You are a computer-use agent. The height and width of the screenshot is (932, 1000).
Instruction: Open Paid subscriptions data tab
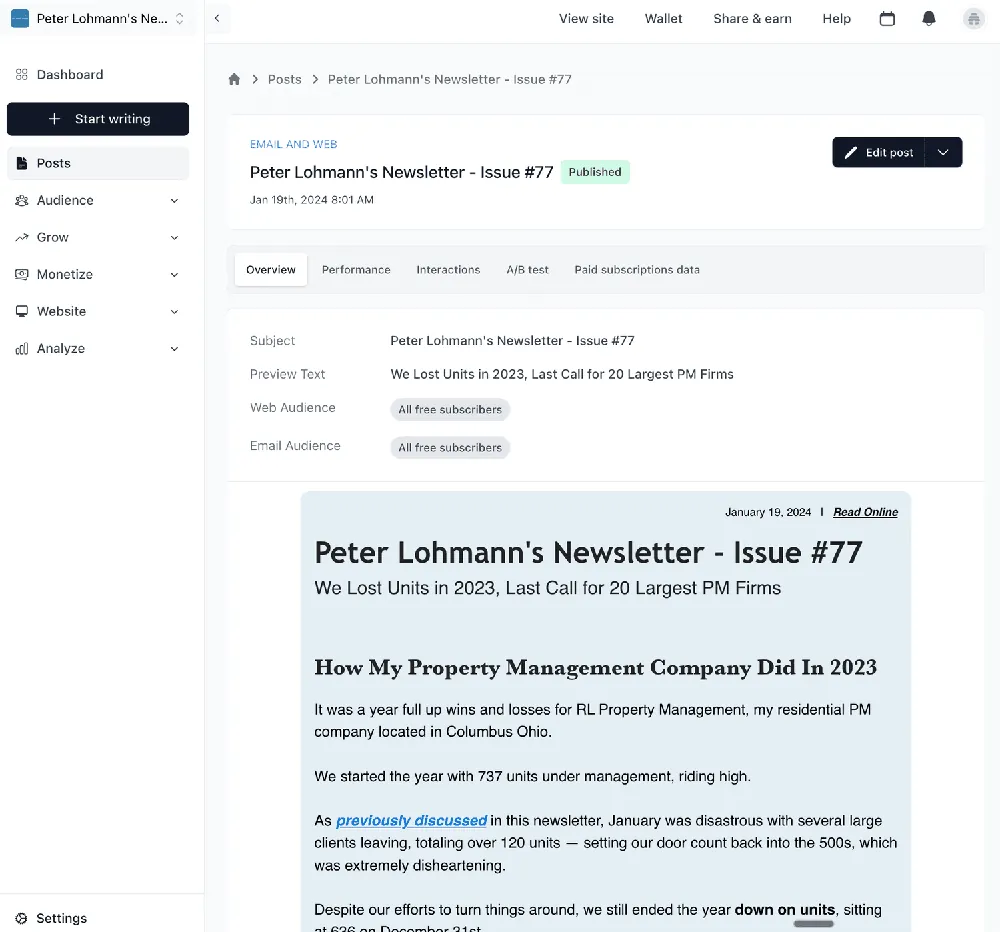pos(636,270)
